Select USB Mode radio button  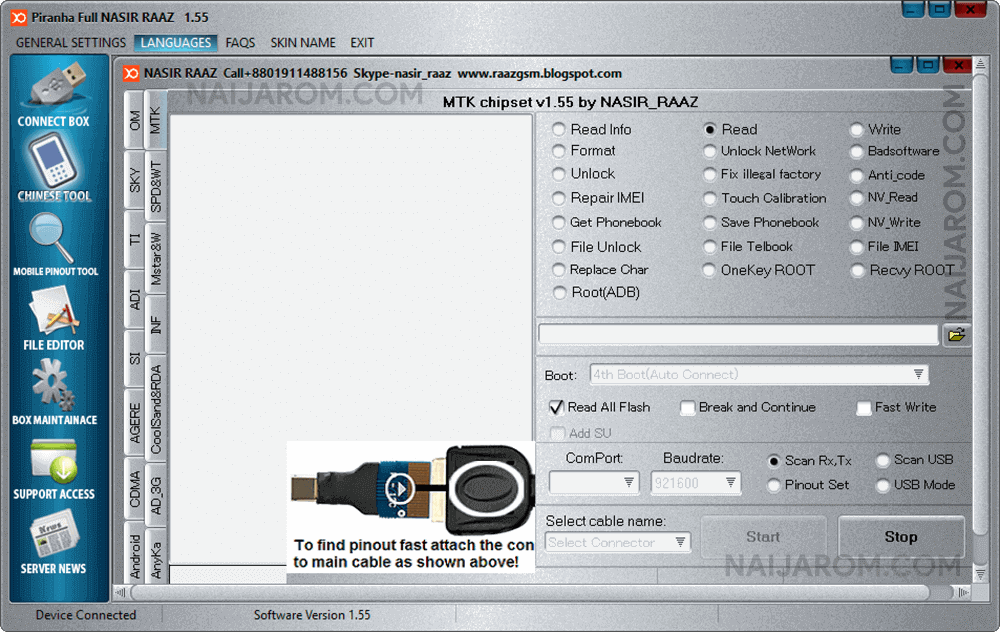tap(883, 485)
